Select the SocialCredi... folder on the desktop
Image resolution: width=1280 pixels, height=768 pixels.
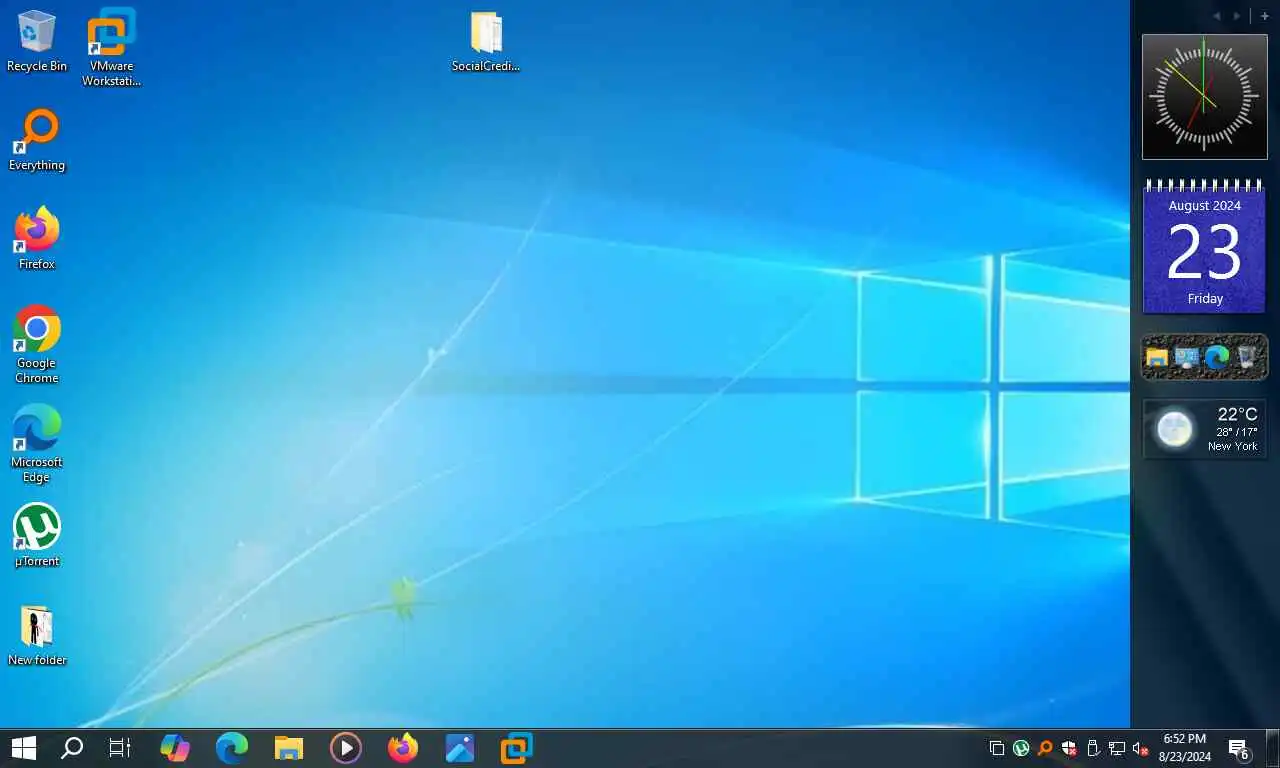[x=486, y=42]
